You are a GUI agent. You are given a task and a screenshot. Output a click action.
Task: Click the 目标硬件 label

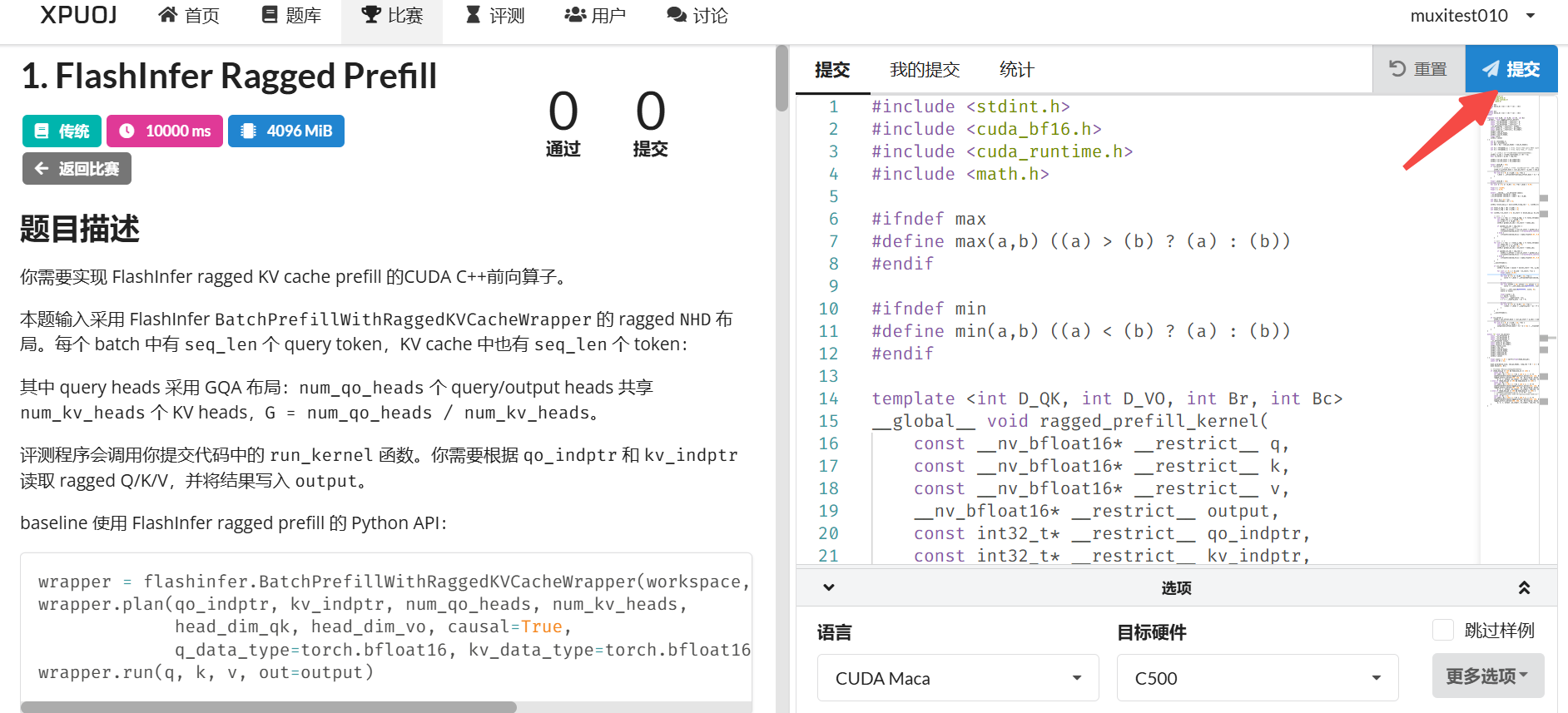tap(1151, 632)
